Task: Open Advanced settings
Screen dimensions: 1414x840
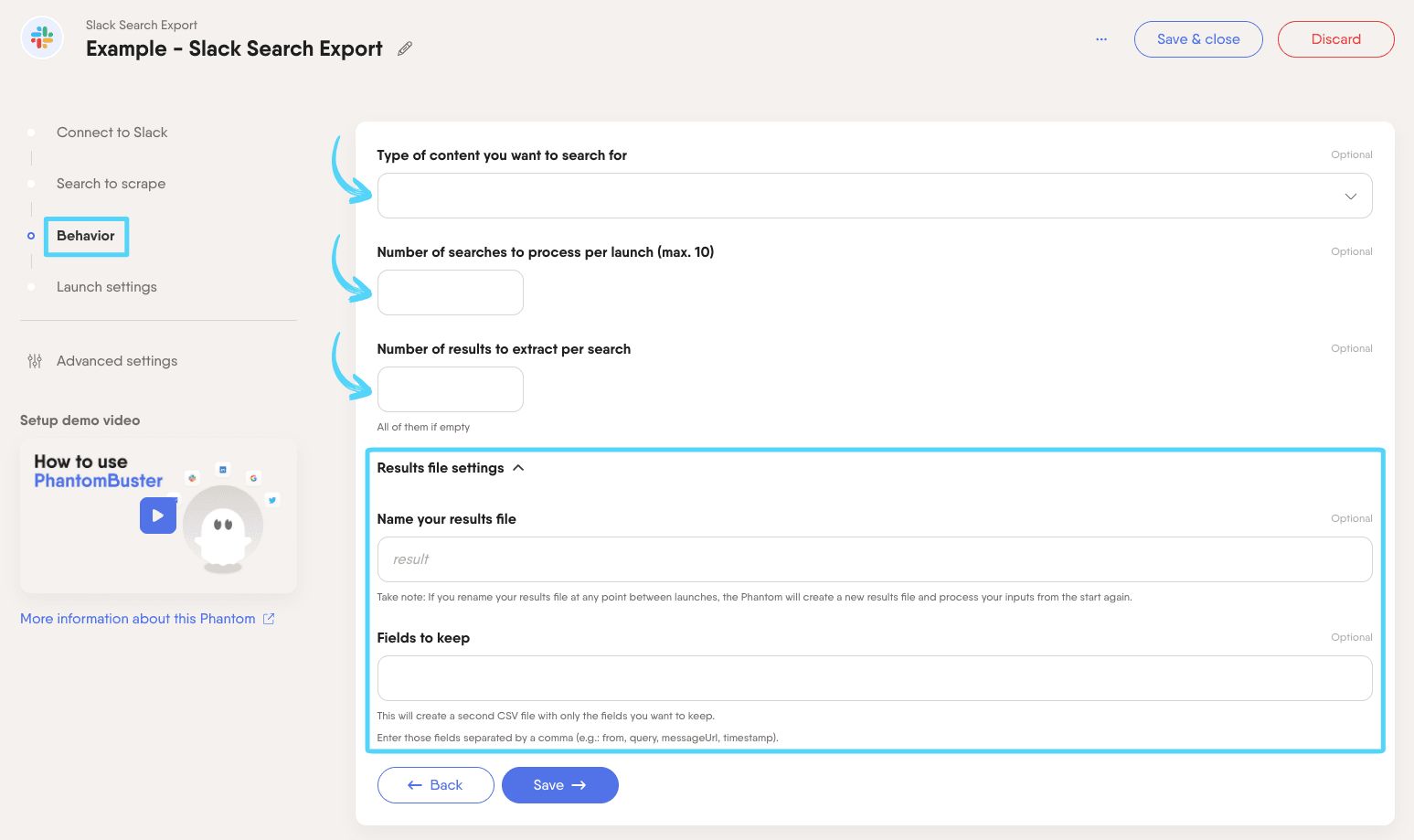Action: coord(117,361)
